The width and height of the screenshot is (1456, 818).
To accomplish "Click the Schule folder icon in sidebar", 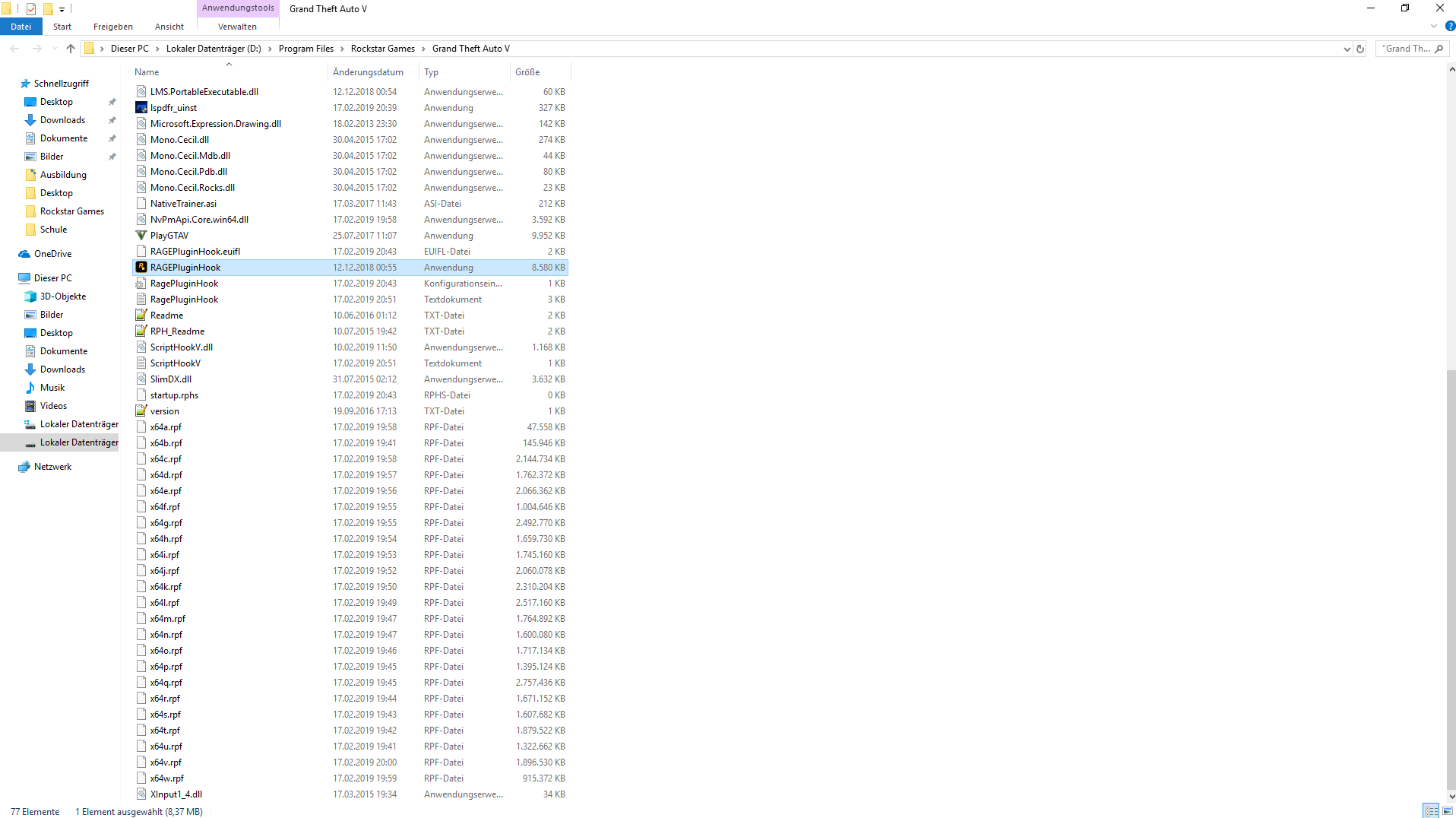I will pyautogui.click(x=30, y=230).
